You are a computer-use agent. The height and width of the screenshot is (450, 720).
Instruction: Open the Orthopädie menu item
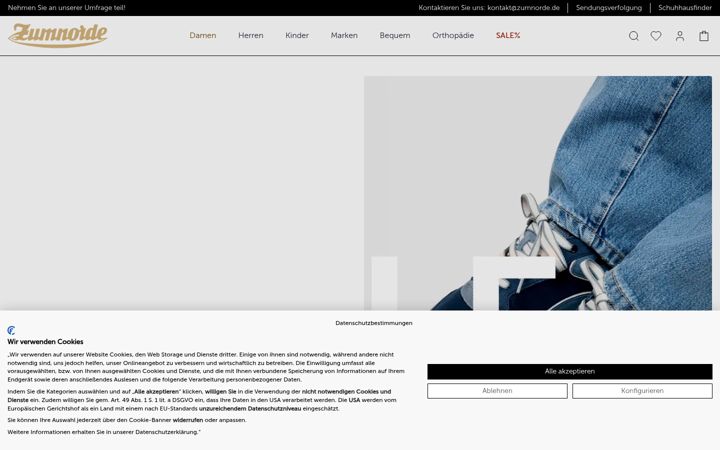tap(453, 35)
